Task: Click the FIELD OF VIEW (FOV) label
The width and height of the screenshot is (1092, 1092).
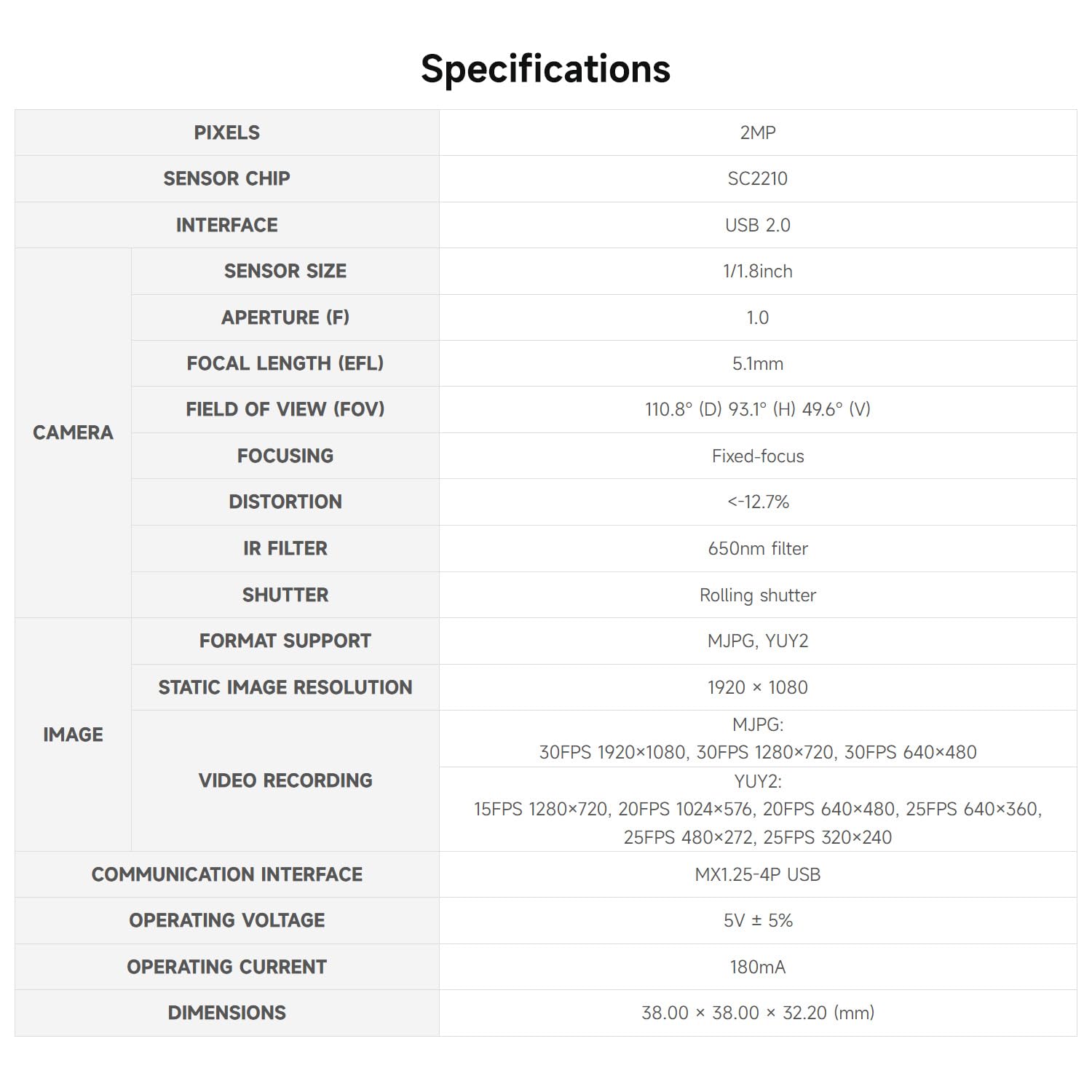Action: 285,409
